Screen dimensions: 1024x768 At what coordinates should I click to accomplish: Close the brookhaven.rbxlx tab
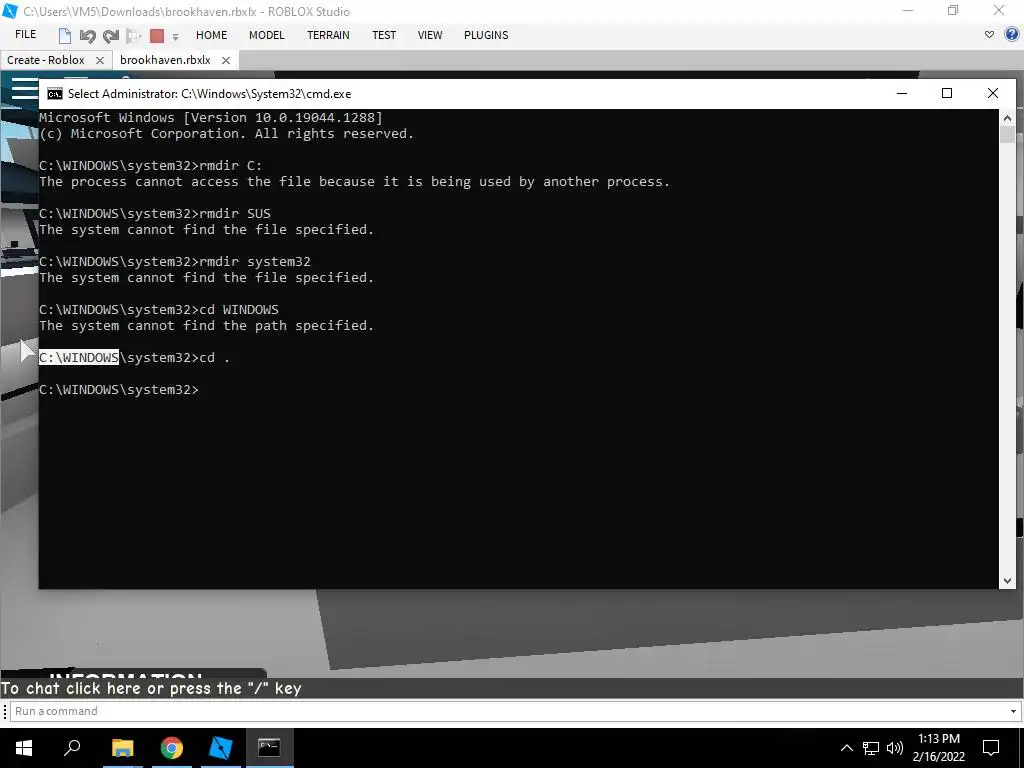pyautogui.click(x=226, y=60)
